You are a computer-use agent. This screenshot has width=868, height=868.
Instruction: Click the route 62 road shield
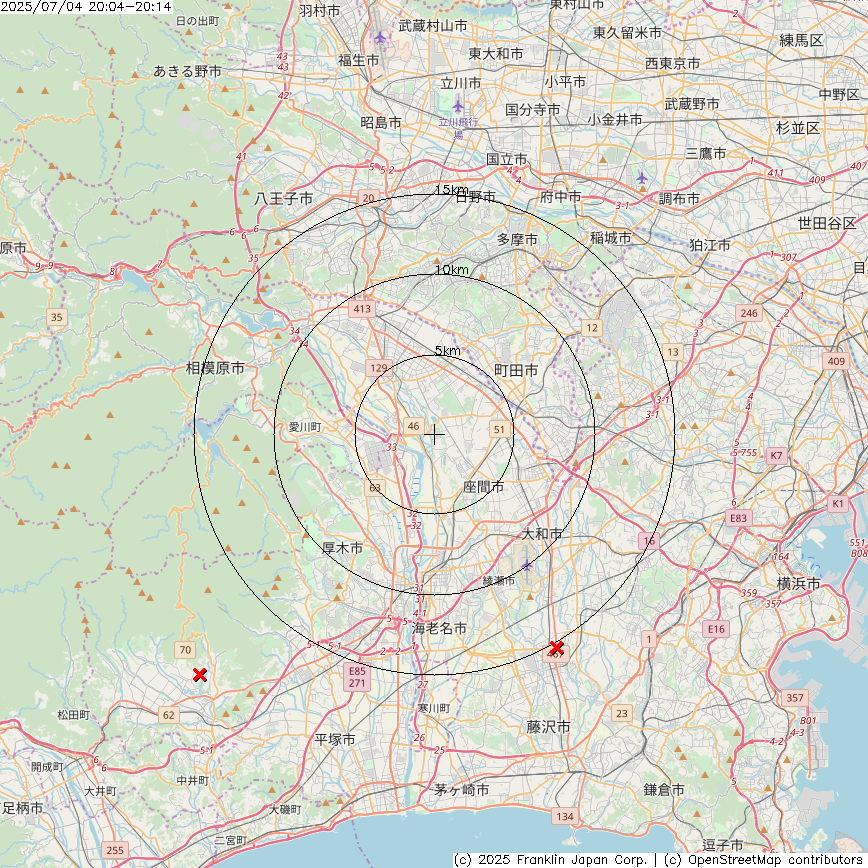[x=169, y=715]
